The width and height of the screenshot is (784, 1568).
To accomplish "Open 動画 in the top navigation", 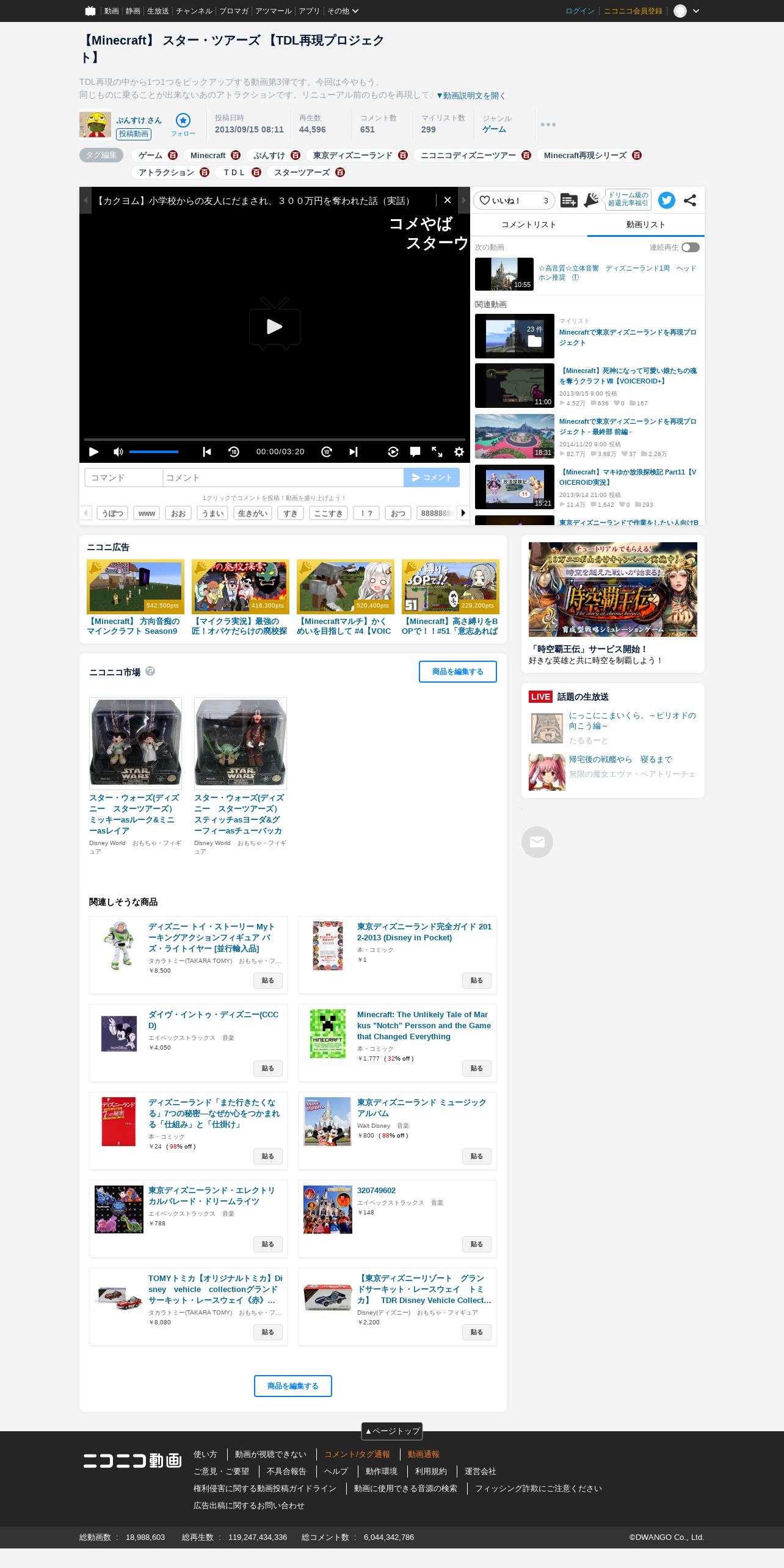I will click(111, 11).
